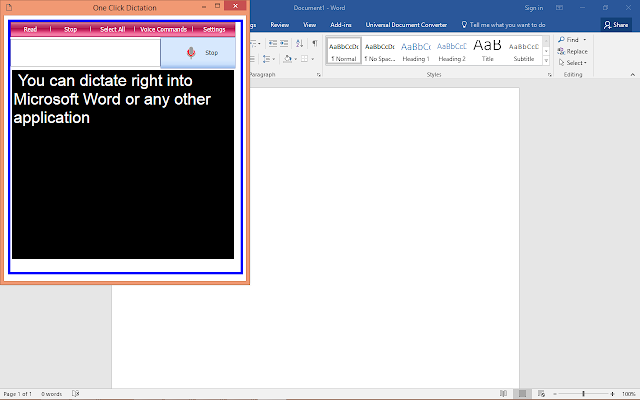Click the Shading paint bucket icon

(288, 59)
